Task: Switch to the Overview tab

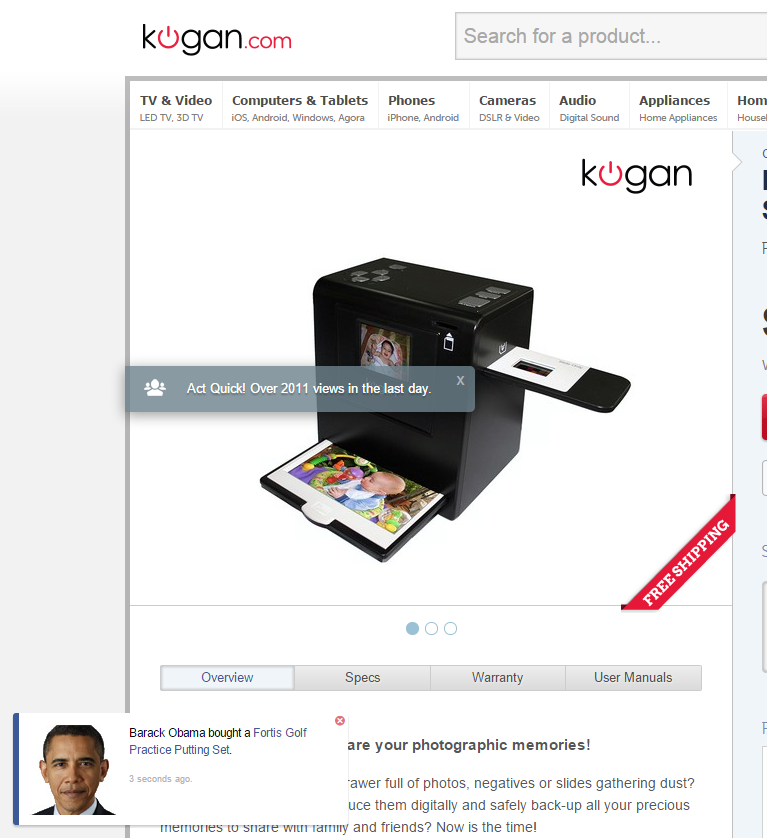Action: click(227, 678)
